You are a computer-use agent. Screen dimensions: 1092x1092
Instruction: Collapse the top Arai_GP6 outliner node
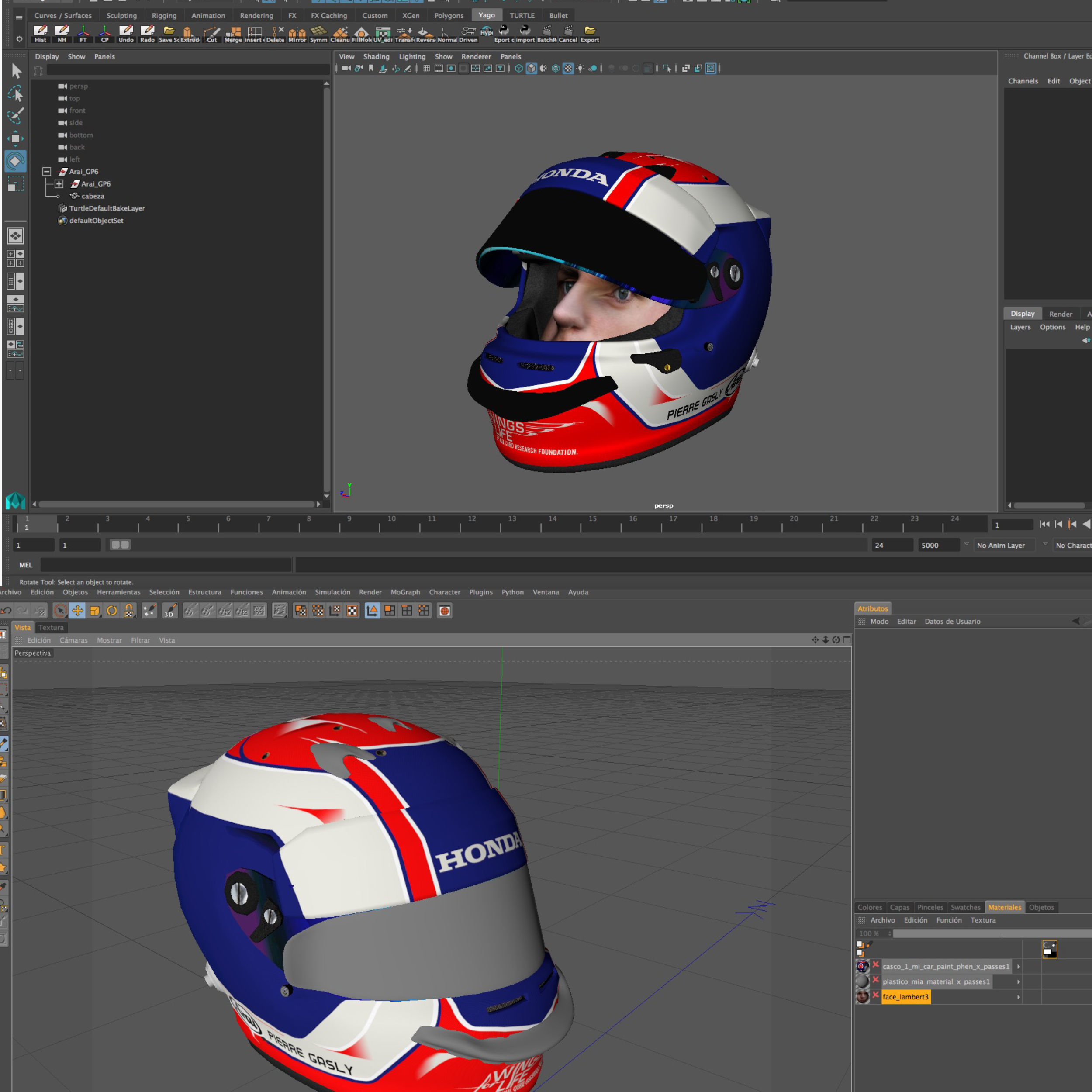tap(47, 171)
